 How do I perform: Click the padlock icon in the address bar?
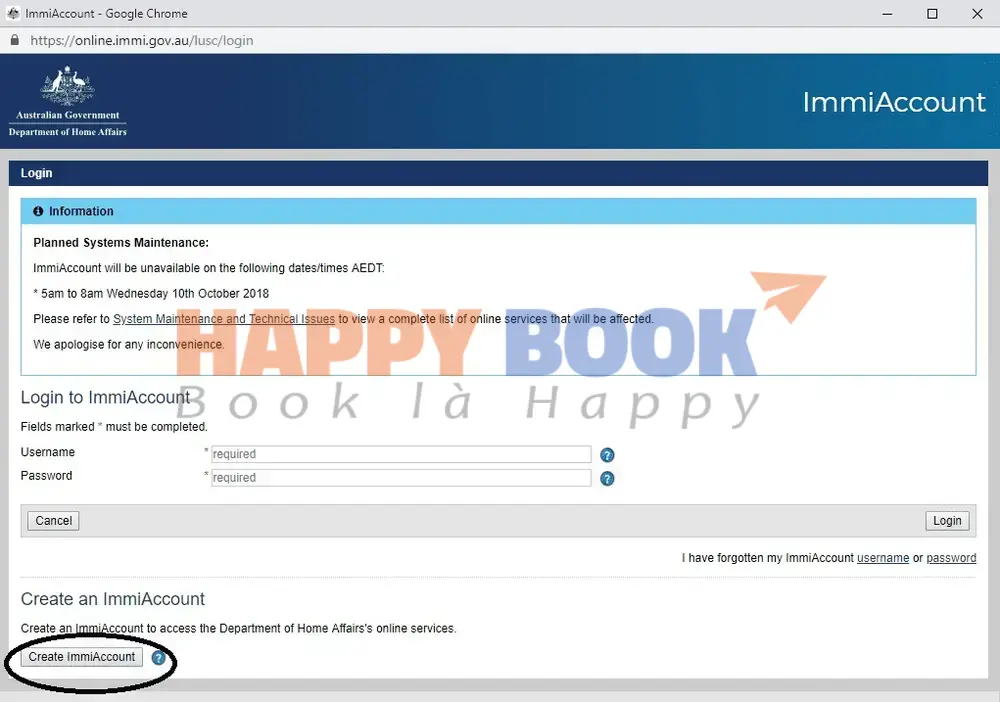pyautogui.click(x=14, y=41)
